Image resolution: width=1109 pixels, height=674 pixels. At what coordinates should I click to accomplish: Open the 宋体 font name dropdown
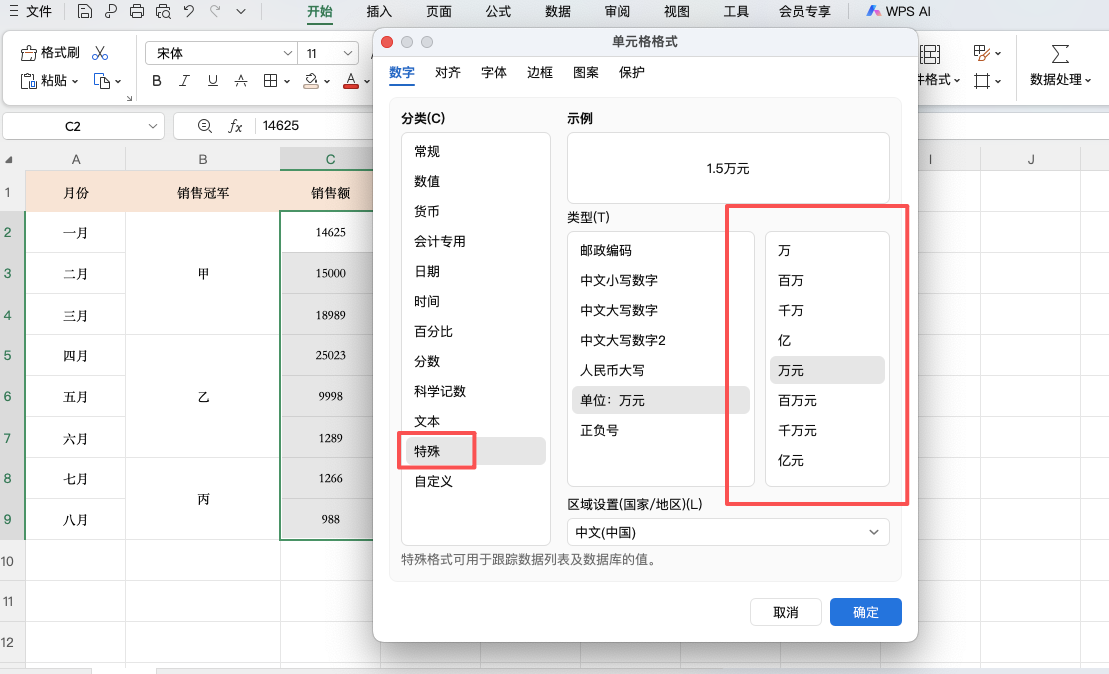pos(220,52)
